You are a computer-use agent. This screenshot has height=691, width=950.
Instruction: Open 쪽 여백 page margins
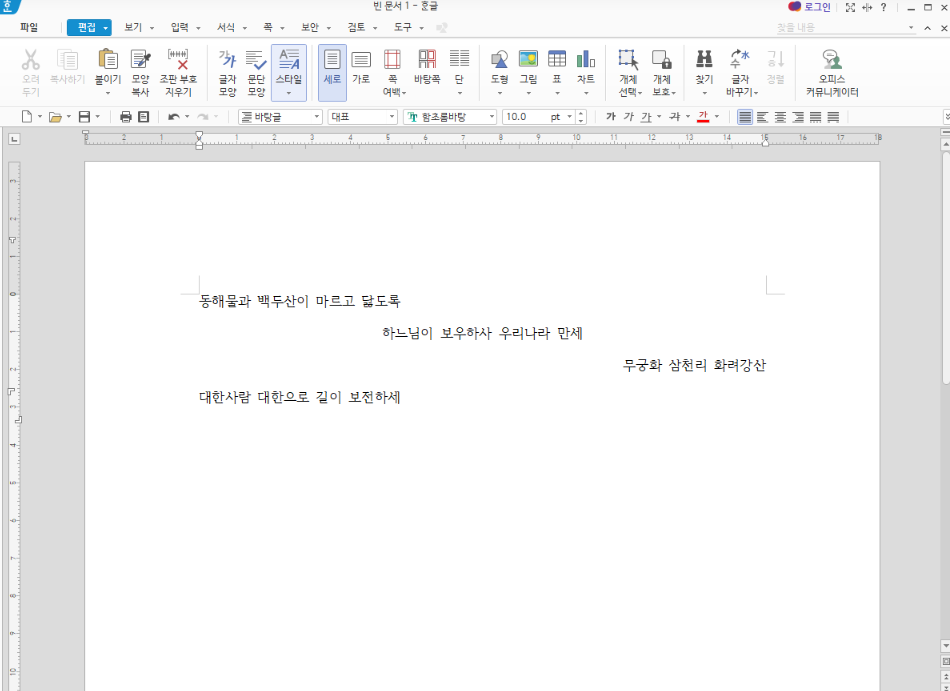point(393,73)
